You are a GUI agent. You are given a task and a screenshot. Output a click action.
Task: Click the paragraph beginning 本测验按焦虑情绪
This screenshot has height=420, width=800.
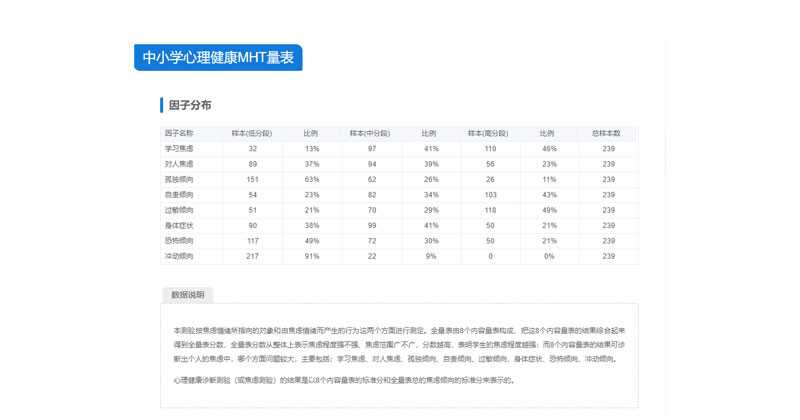pyautogui.click(x=399, y=344)
